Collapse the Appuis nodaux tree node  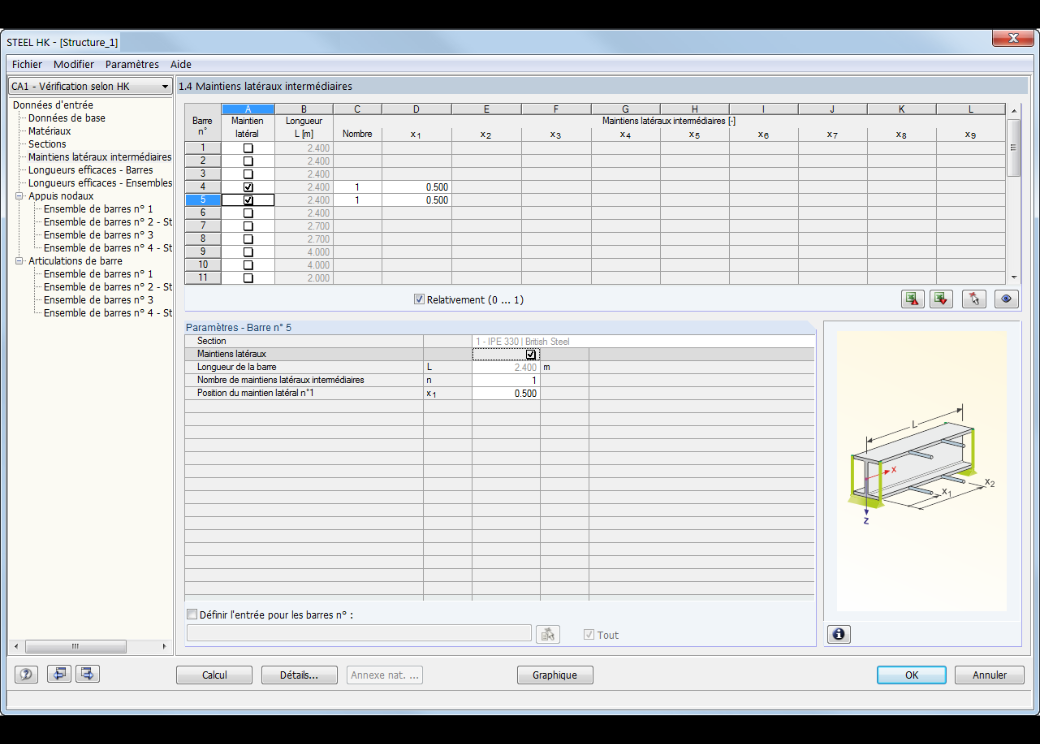point(19,196)
